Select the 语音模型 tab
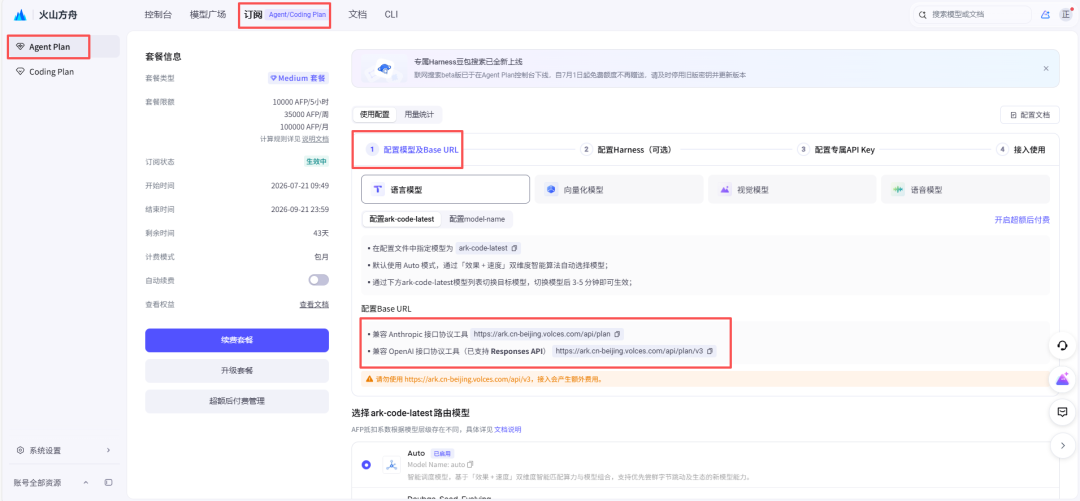The width and height of the screenshot is (1080, 501). point(965,190)
